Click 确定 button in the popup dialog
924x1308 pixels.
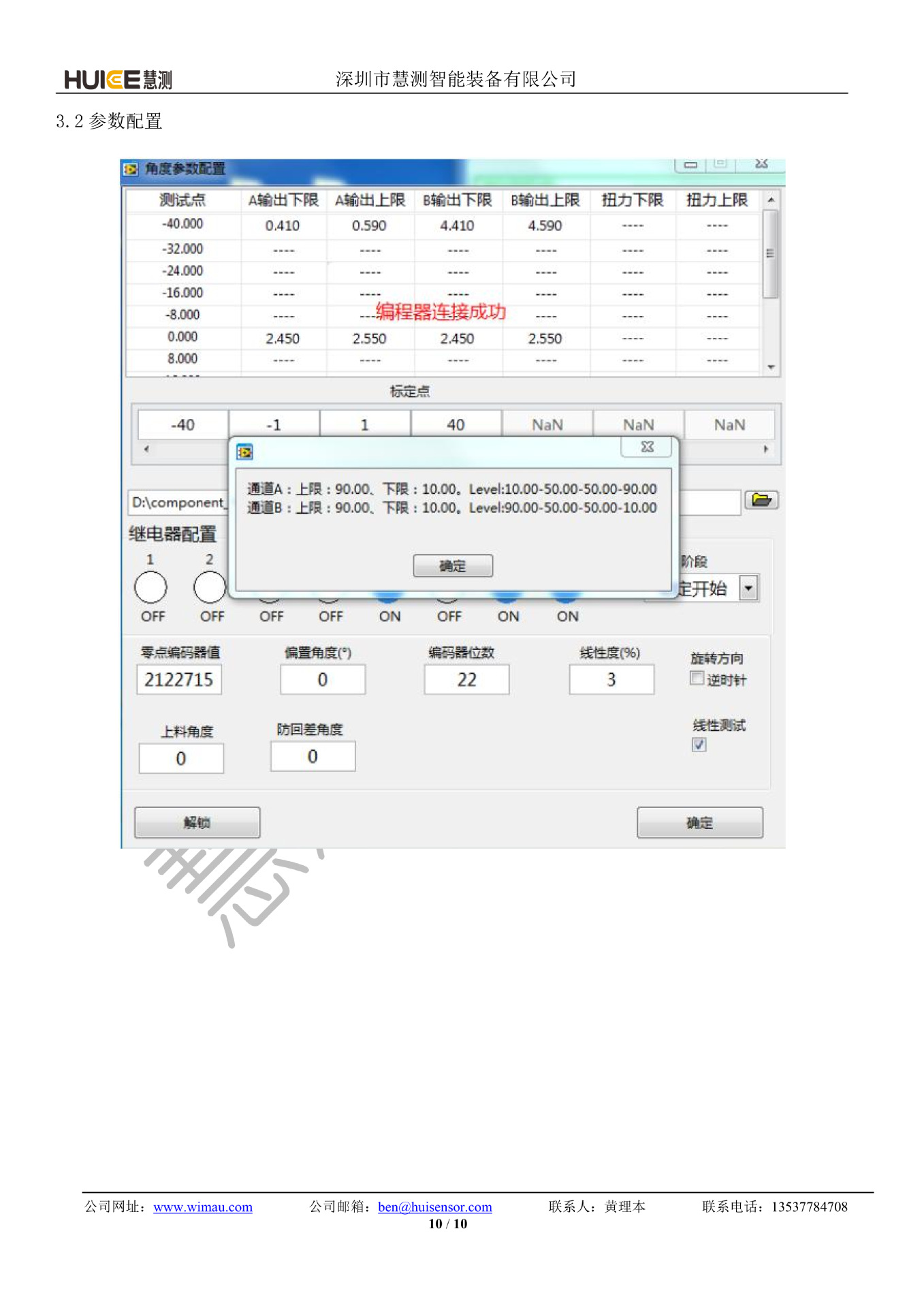(453, 566)
